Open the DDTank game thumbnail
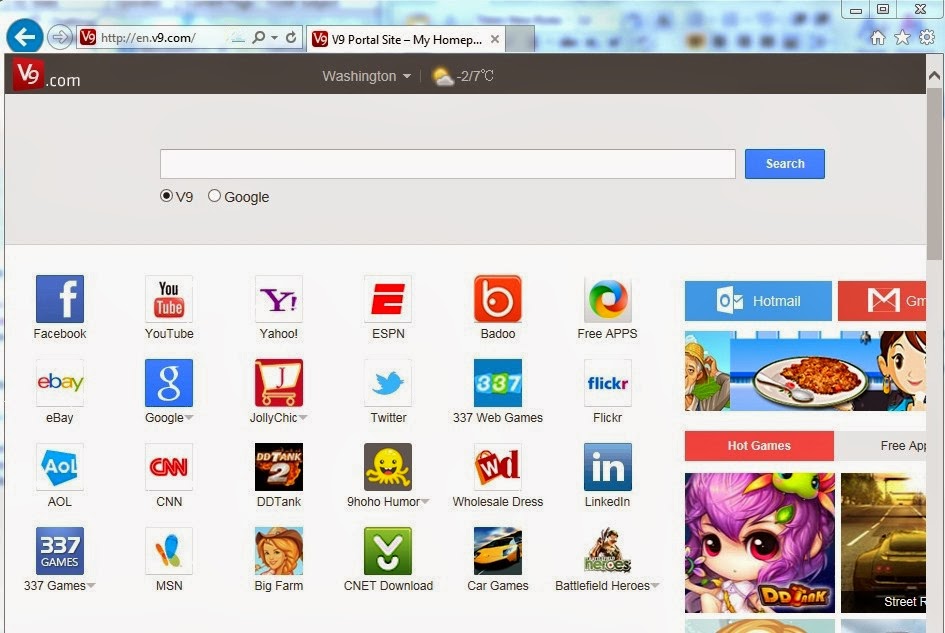The height and width of the screenshot is (633, 945). point(759,543)
